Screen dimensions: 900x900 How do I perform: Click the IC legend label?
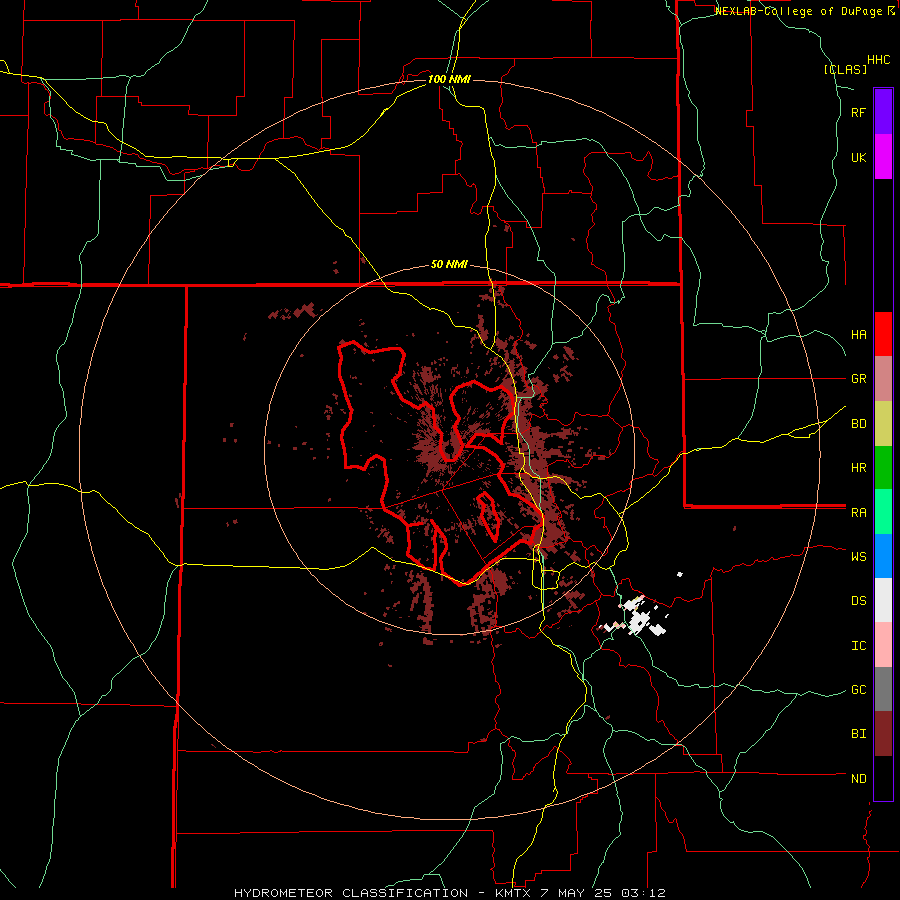pos(858,646)
